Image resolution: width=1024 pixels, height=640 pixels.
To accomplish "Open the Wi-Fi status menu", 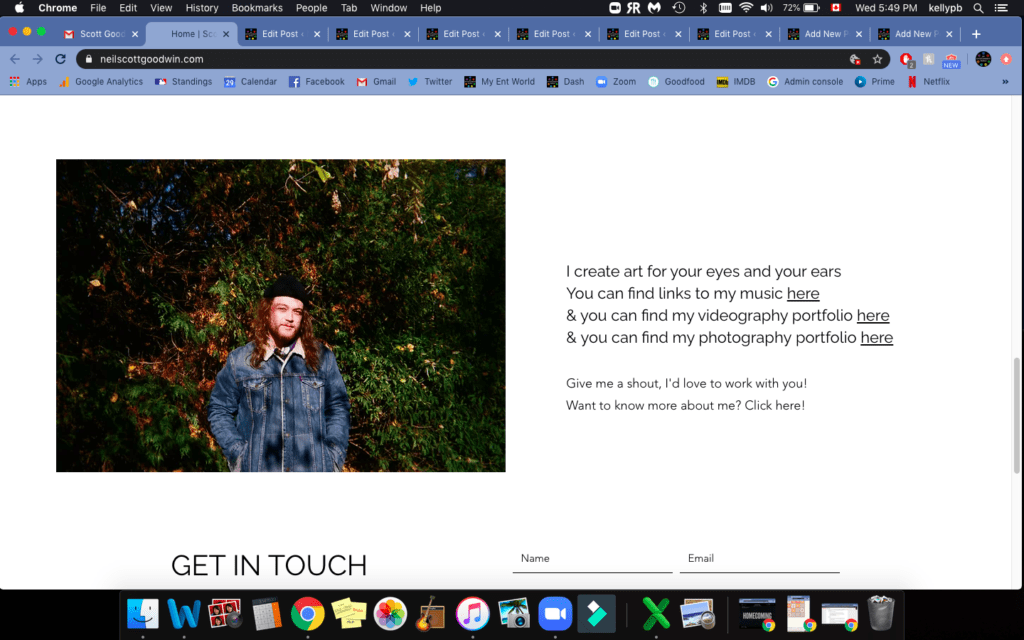I will (745, 8).
